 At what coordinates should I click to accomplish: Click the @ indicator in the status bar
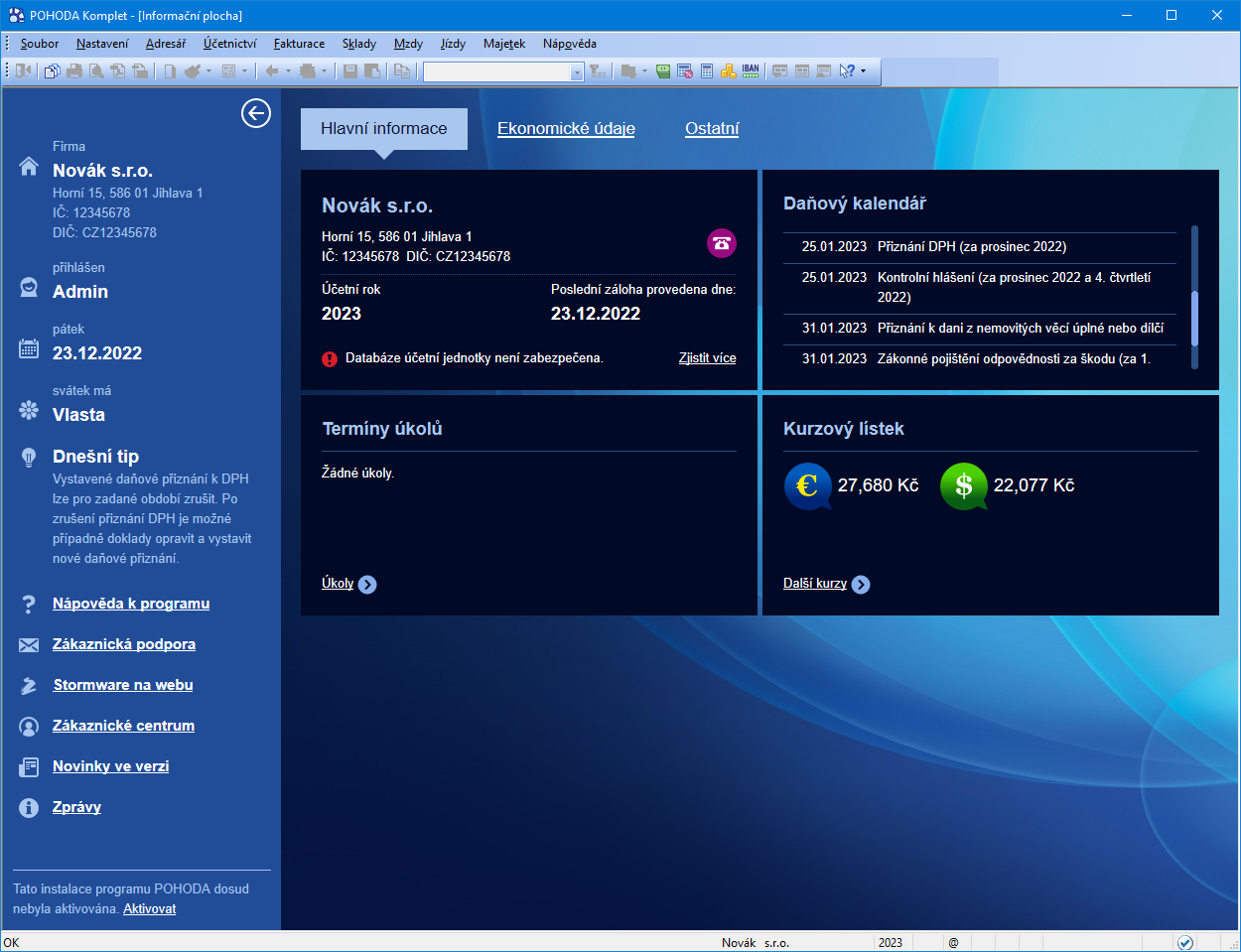click(x=953, y=943)
